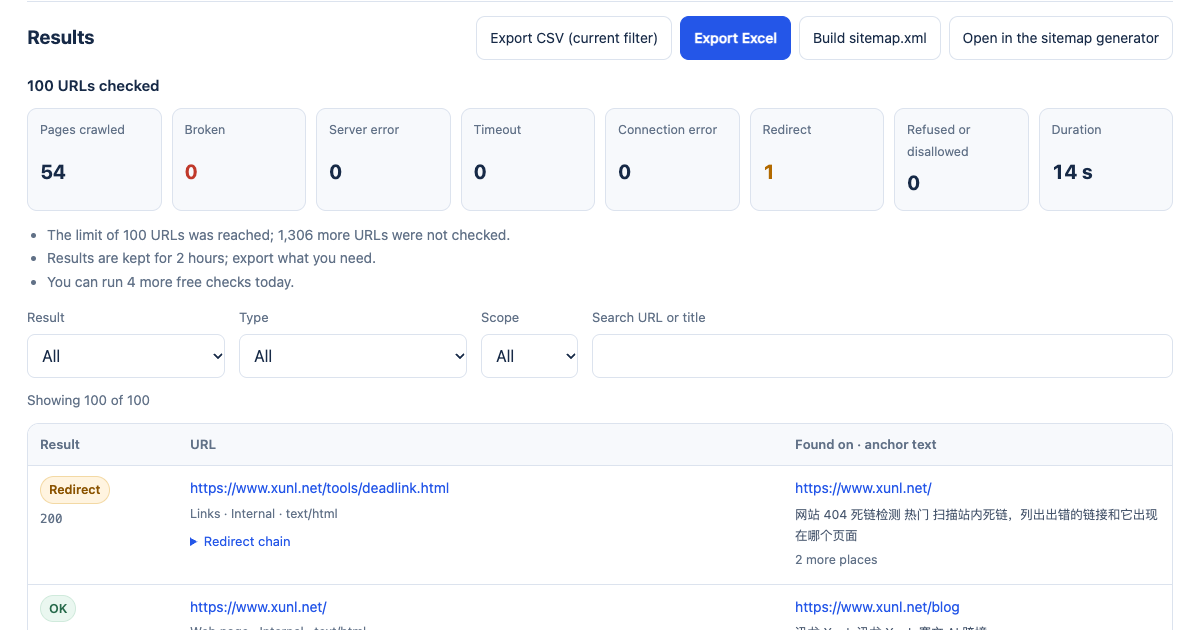Click the '2 more places' text

pos(836,559)
